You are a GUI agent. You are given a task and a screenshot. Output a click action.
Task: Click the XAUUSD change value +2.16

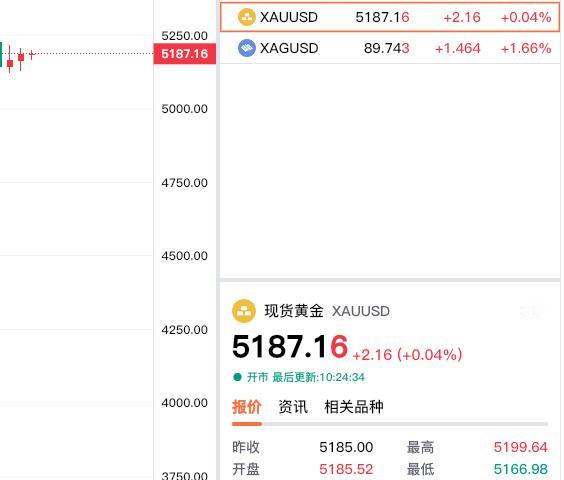462,17
